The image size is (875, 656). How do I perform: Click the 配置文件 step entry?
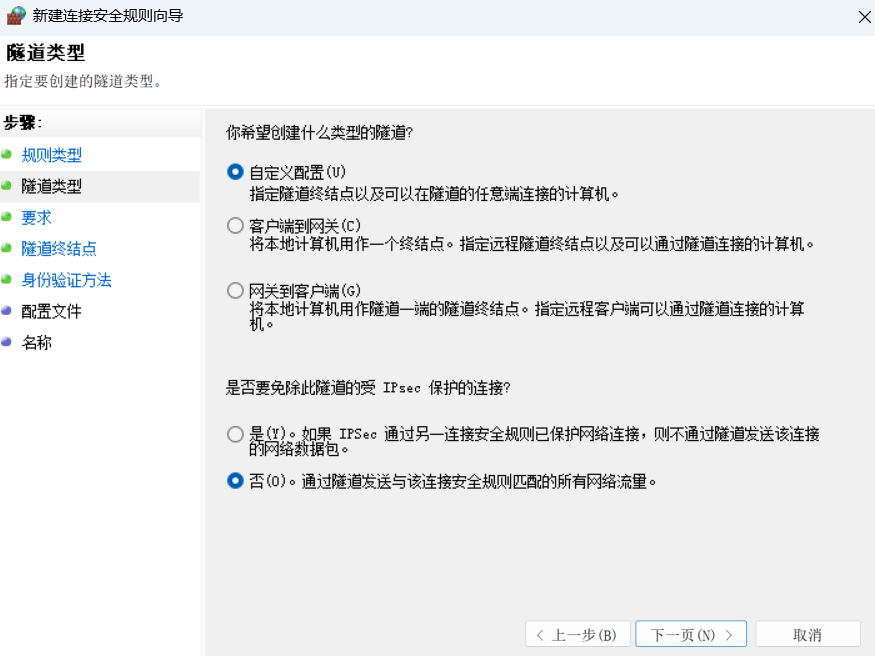click(x=51, y=311)
